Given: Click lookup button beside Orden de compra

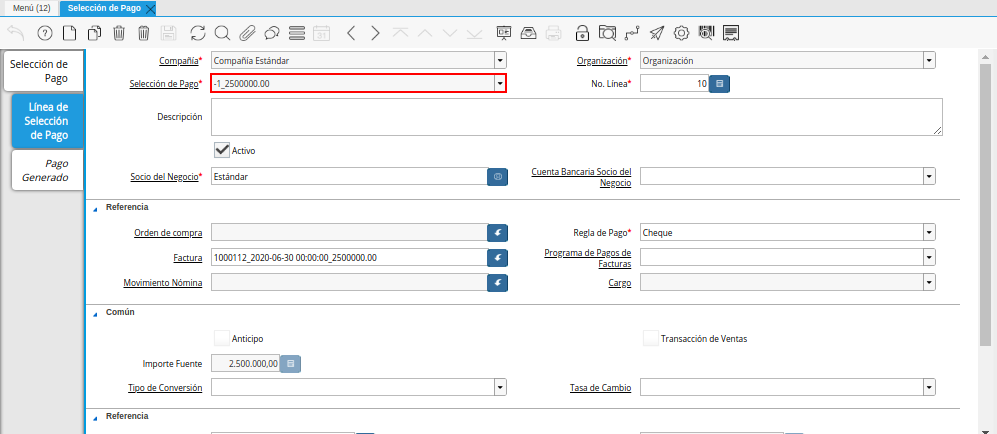Looking at the screenshot, I should coord(497,233).
